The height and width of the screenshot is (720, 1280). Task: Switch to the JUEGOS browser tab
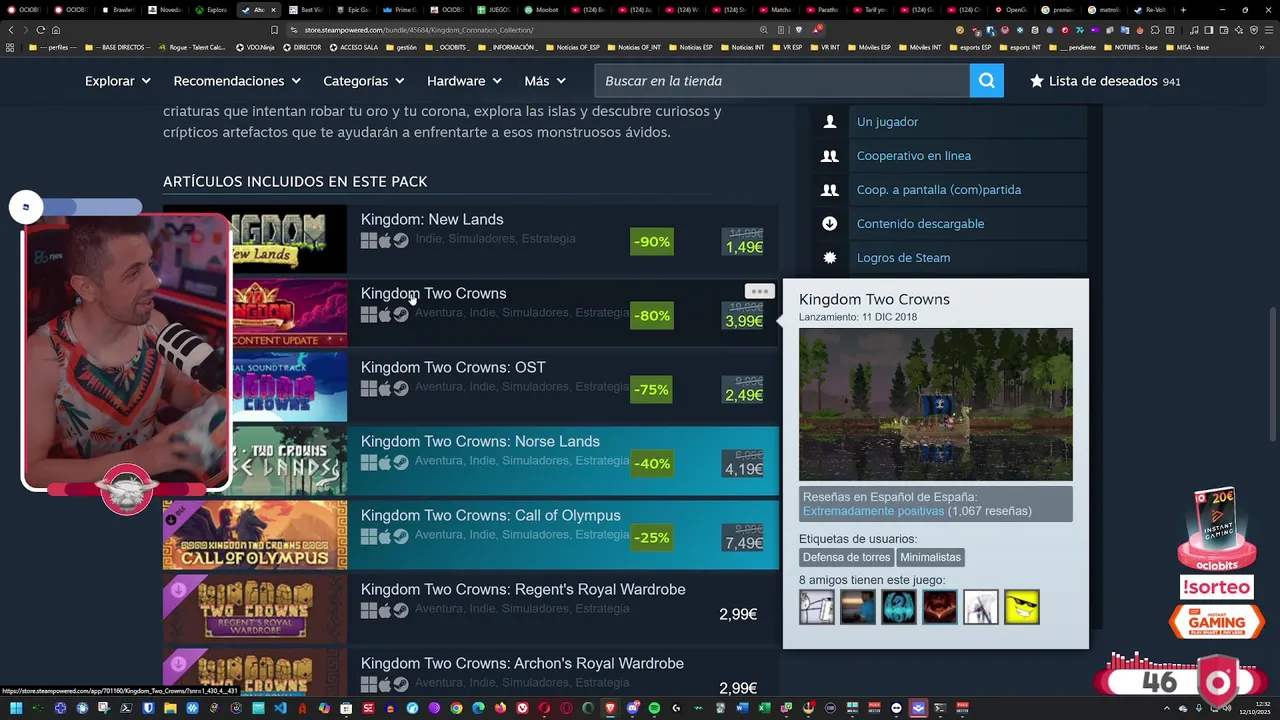click(x=497, y=10)
